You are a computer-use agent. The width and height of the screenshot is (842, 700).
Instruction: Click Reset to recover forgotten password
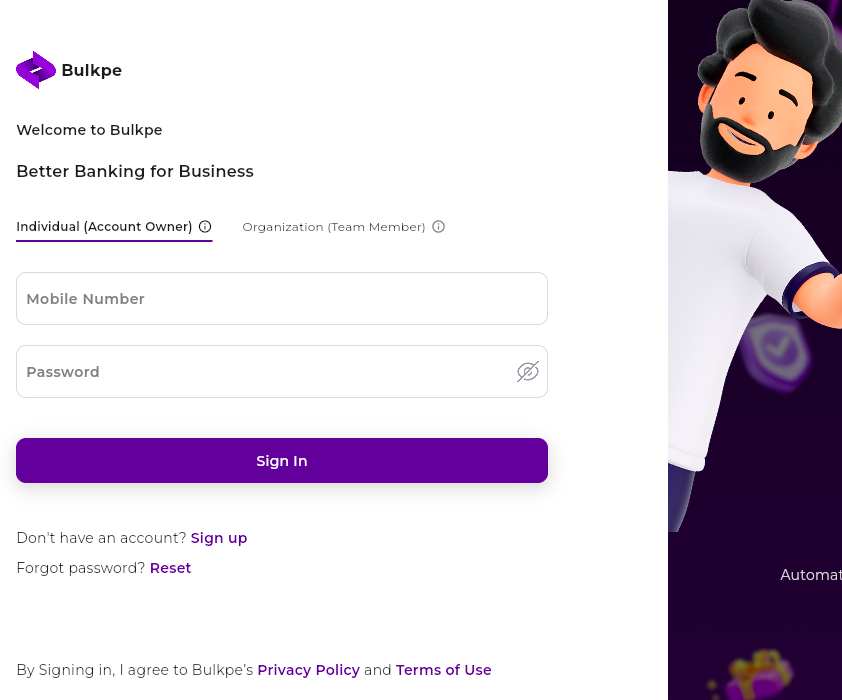[x=170, y=568]
